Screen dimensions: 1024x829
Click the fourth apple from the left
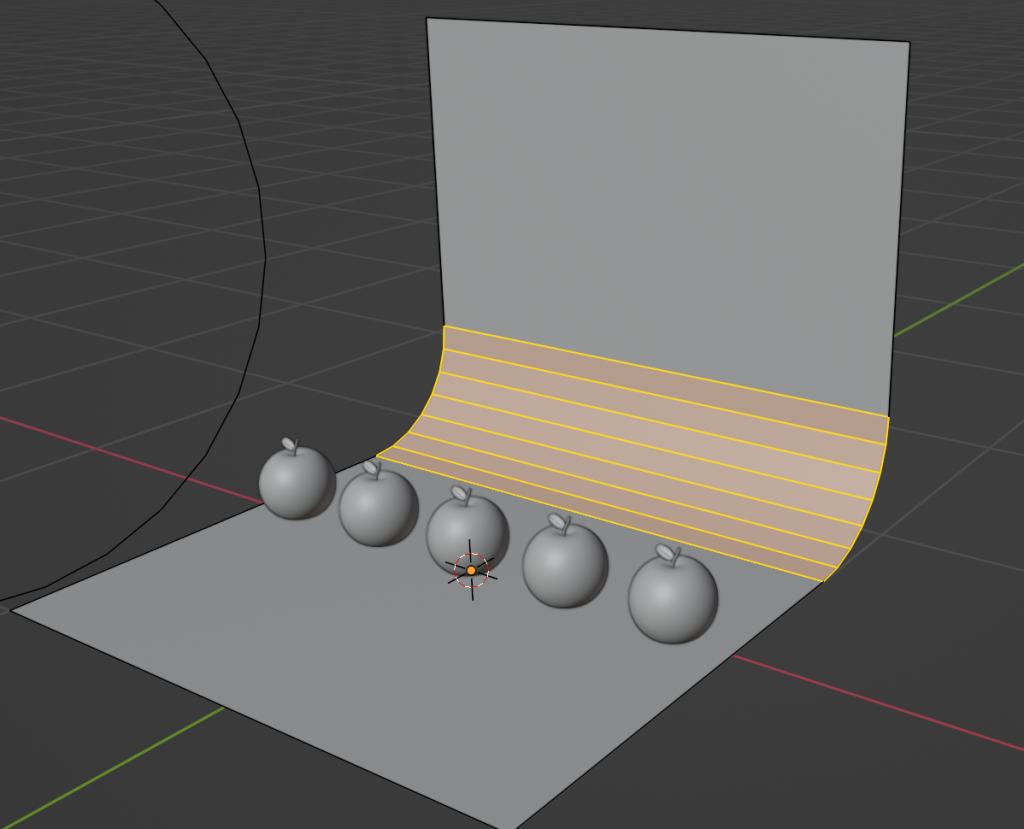coord(565,566)
